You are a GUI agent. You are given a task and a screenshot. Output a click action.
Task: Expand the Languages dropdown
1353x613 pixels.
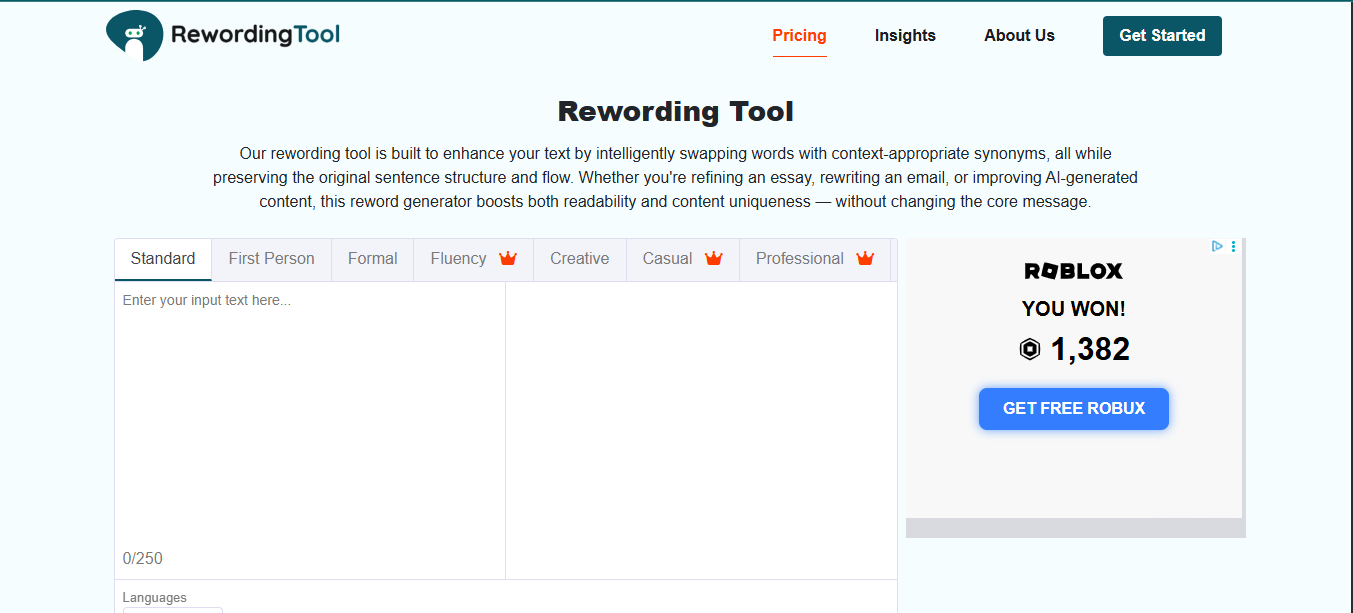tap(173, 609)
